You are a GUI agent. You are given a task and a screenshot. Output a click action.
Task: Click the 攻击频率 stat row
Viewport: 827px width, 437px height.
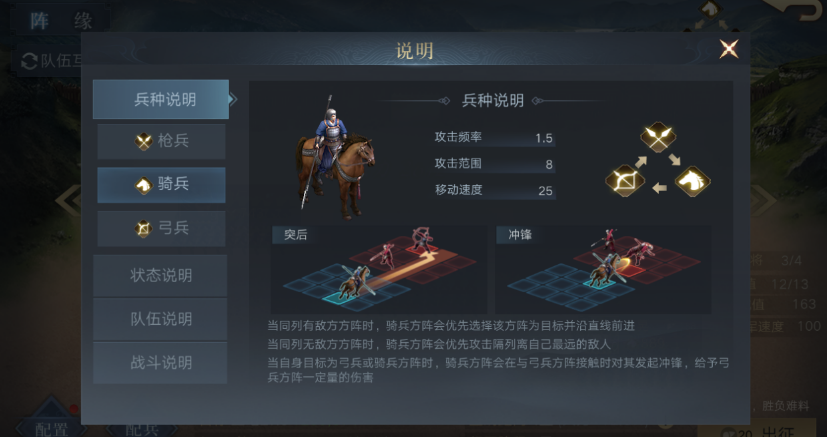tap(494, 138)
